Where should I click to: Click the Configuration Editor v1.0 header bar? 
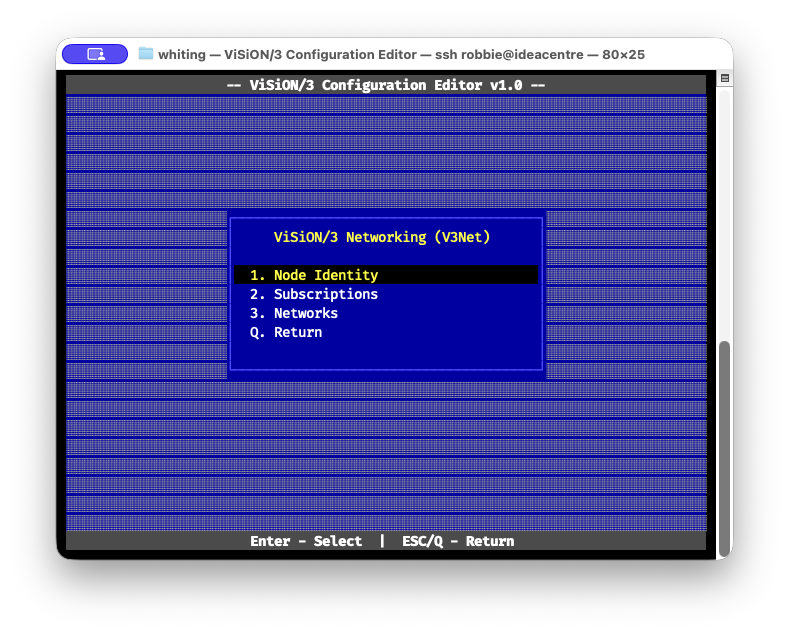[x=386, y=85]
